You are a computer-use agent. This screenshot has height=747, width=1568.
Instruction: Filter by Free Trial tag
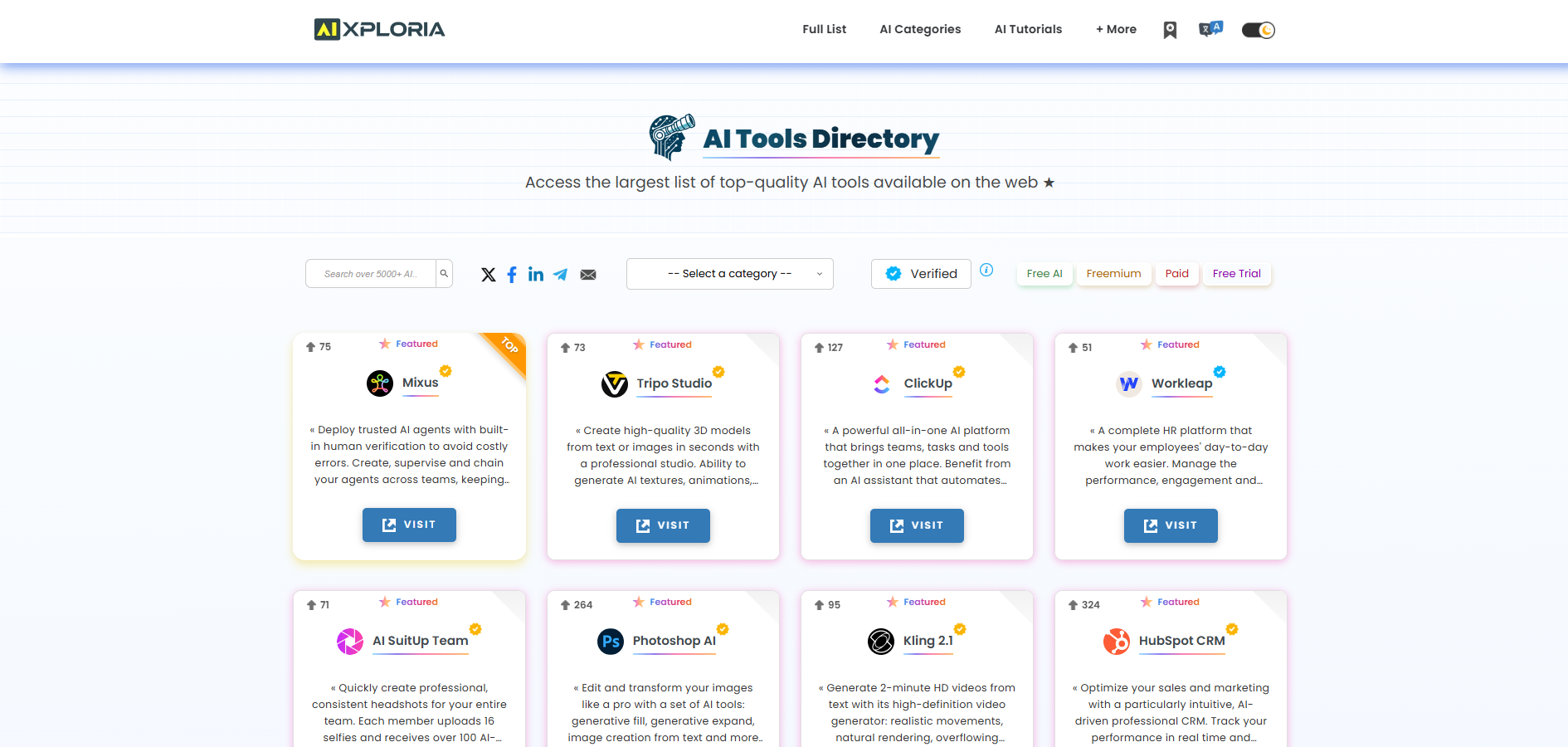pos(1237,273)
